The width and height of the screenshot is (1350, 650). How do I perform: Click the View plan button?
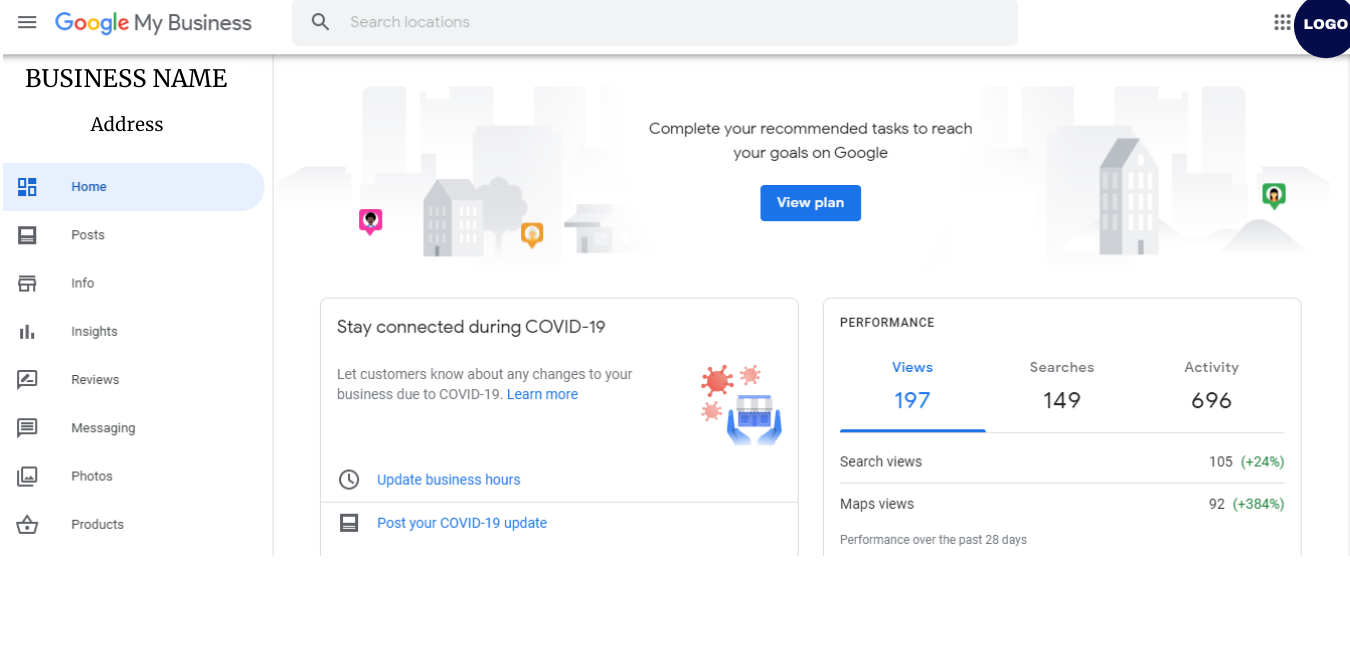(810, 203)
